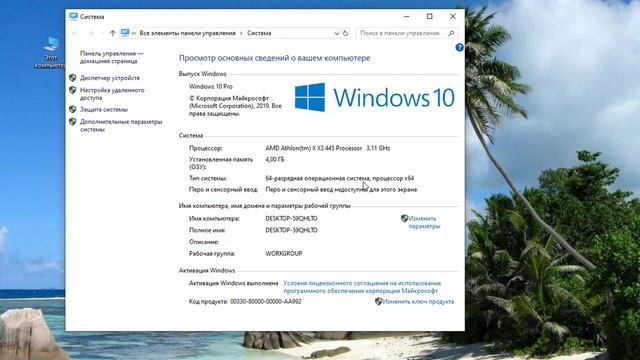Go up one level with the up arrow
Viewport: 640px width, 360px height.
click(x=112, y=33)
